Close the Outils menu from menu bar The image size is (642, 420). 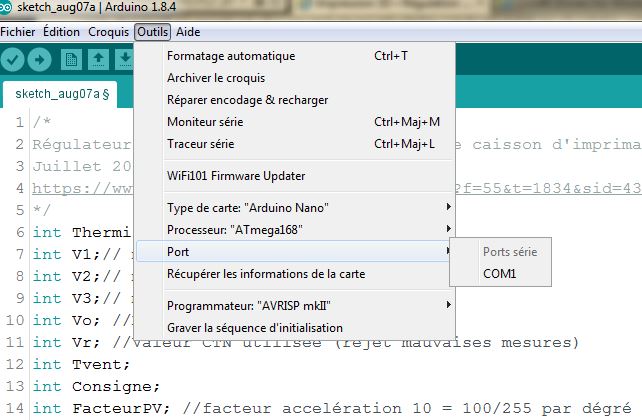(x=152, y=32)
